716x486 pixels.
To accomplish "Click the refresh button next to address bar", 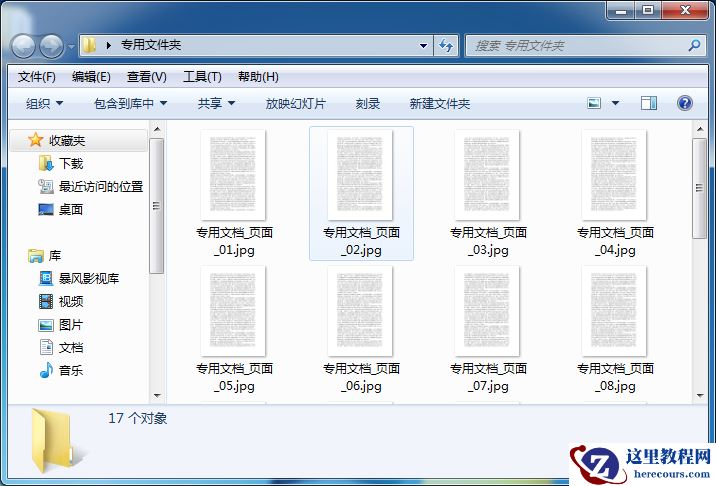I will [x=446, y=45].
